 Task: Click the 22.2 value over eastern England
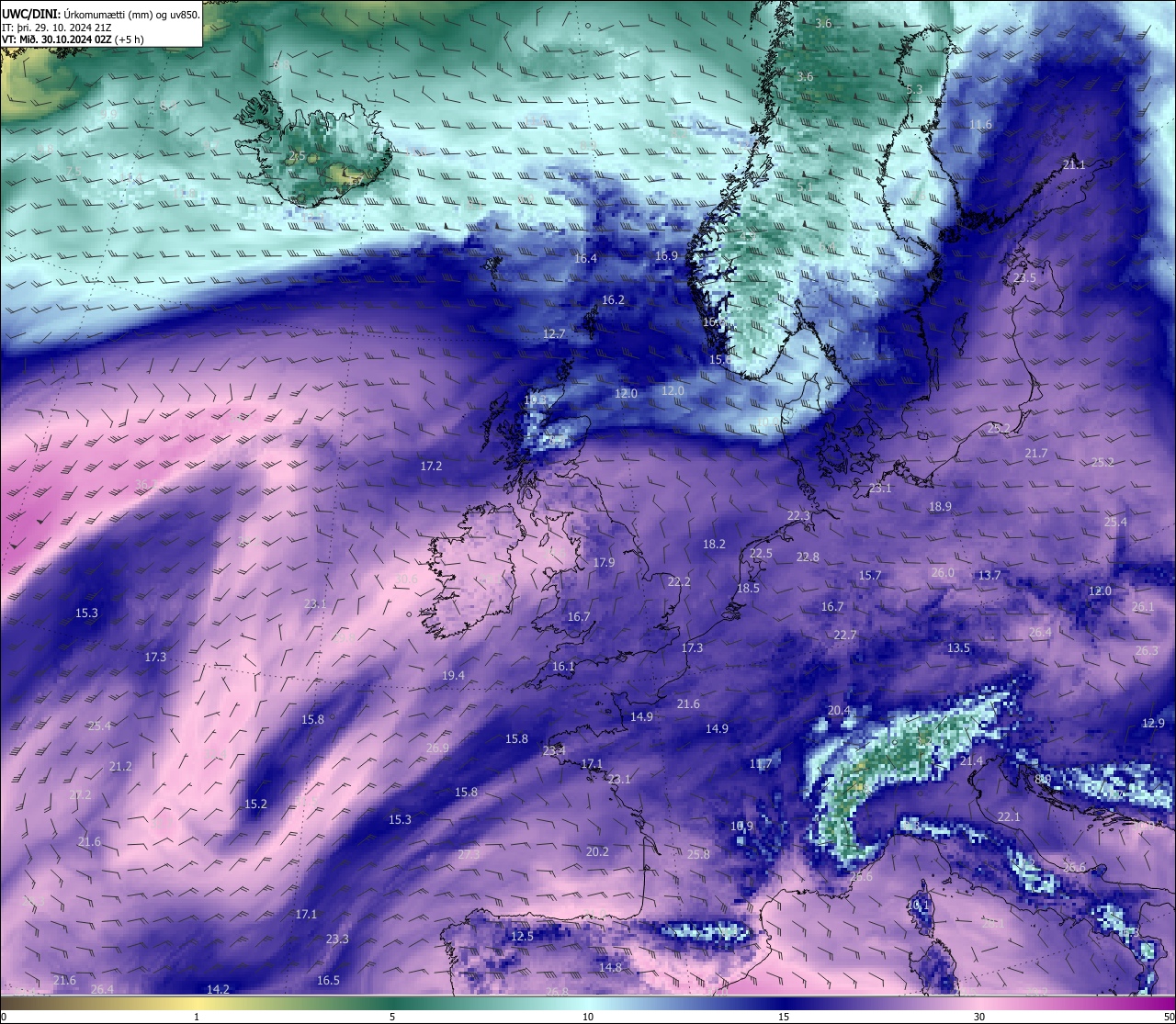[679, 581]
